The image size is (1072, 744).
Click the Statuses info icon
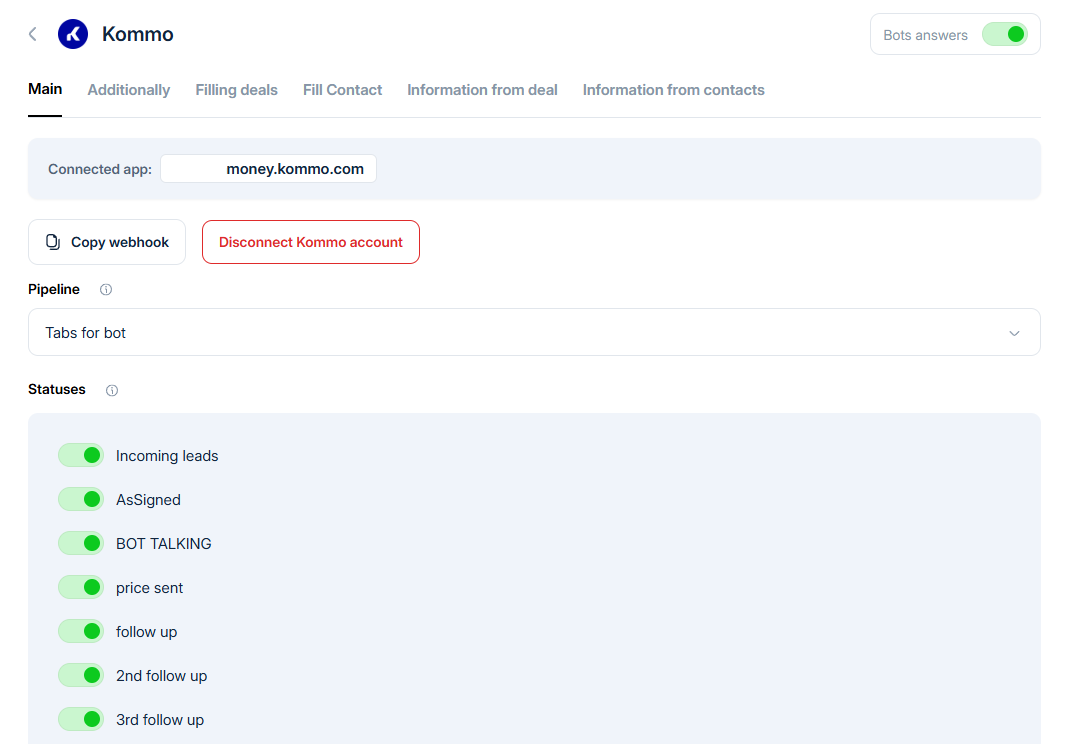pos(112,390)
